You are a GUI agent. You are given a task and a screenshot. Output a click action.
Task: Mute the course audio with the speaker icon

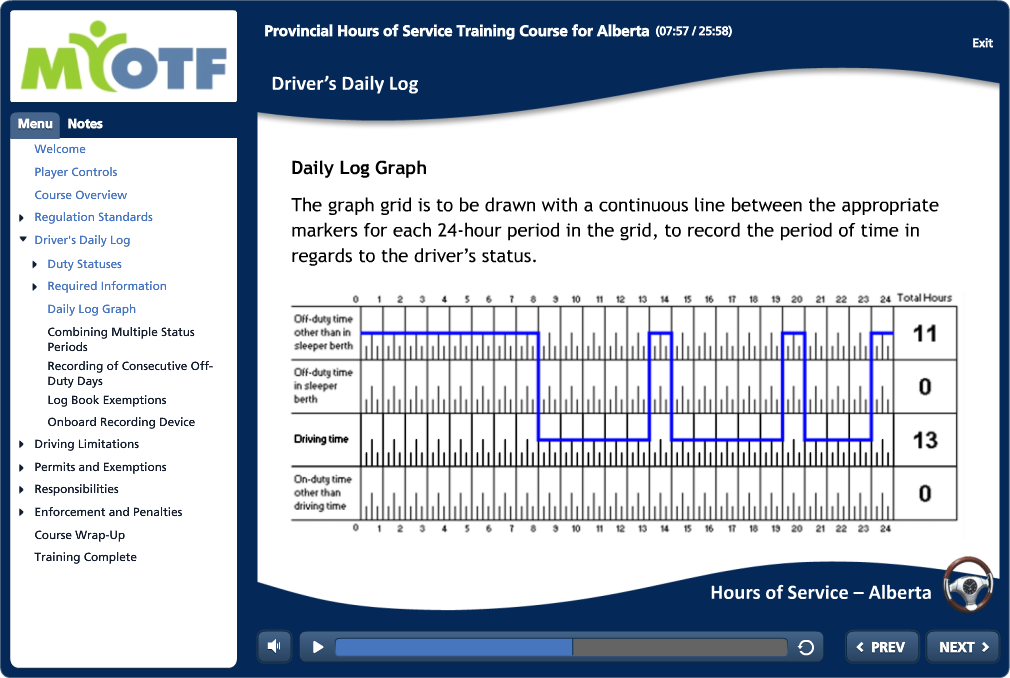click(x=274, y=646)
